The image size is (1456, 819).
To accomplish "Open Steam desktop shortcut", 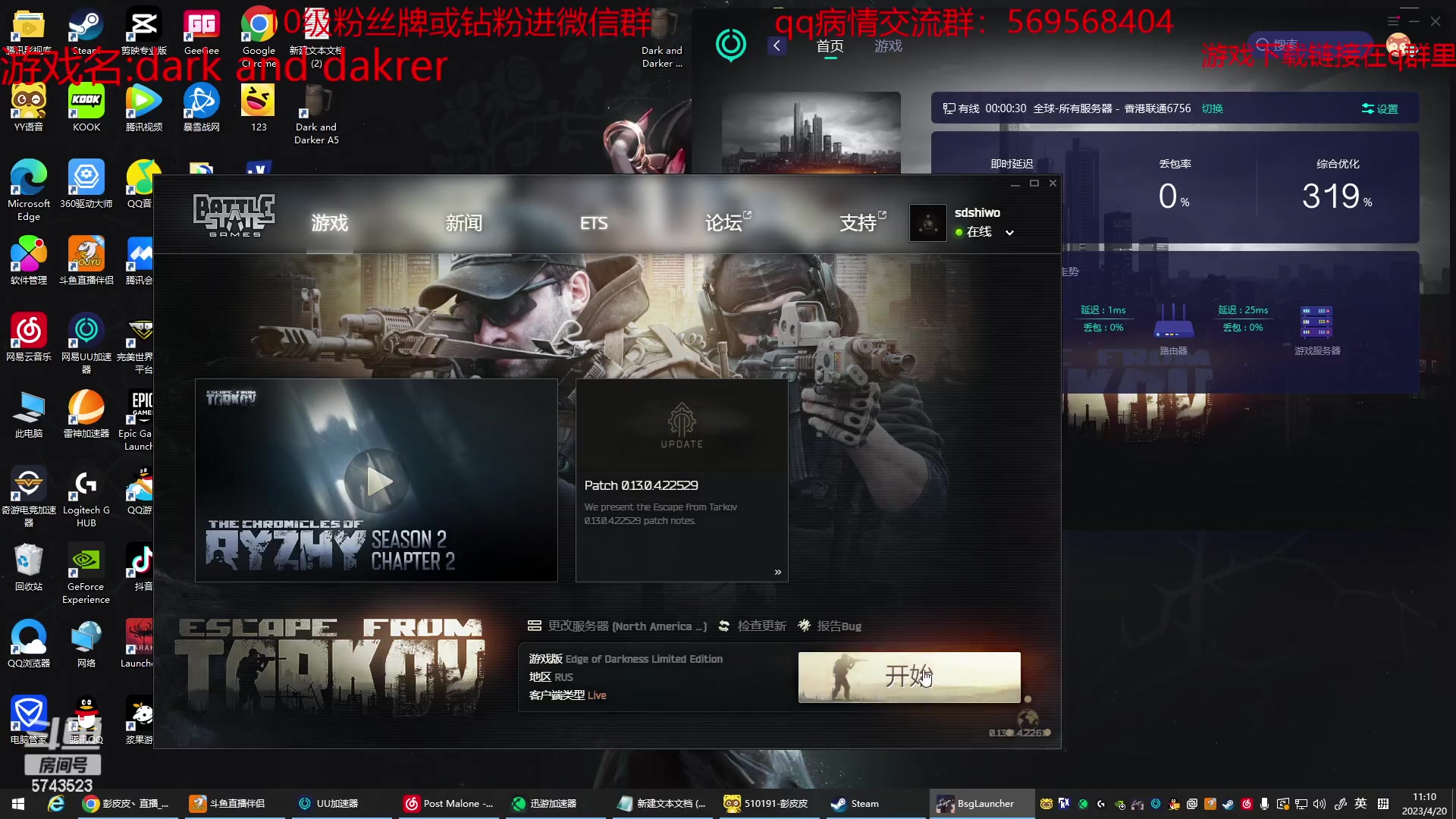I will coord(86,32).
